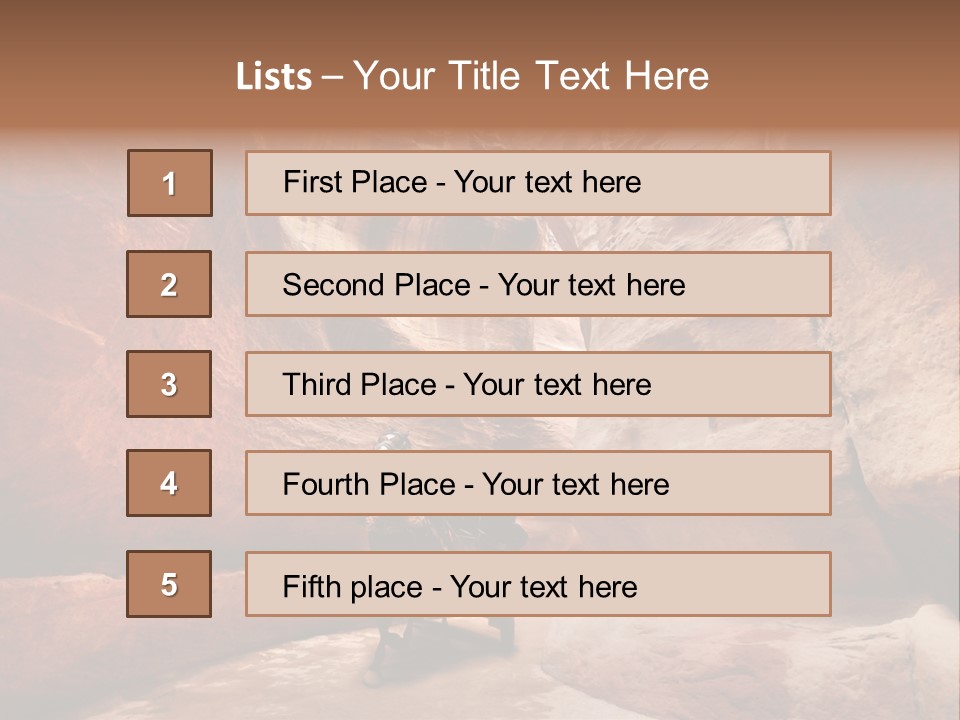Click 'Your text here' in Third Place row
The width and height of the screenshot is (960, 720).
(557, 385)
